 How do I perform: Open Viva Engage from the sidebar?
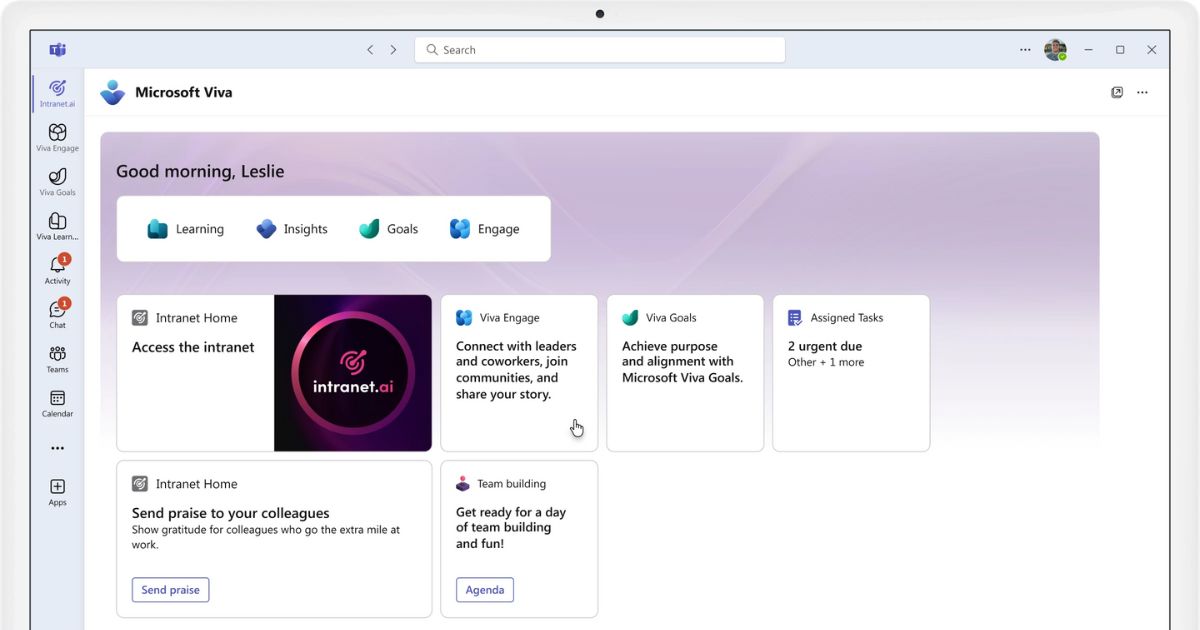coord(57,137)
